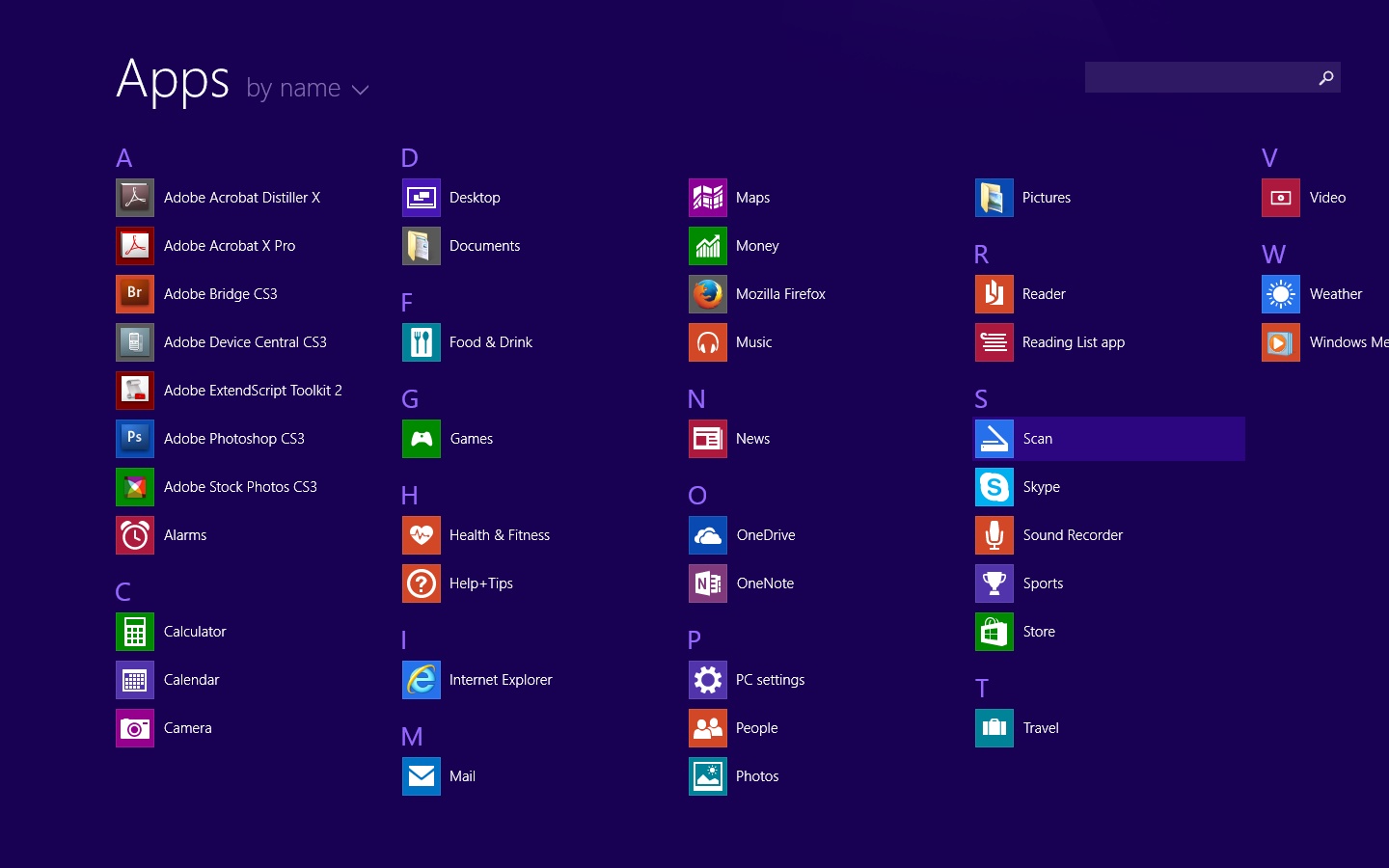The image size is (1389, 868).
Task: Open the Adobe Photoshop CS3 icon
Action: coord(135,439)
